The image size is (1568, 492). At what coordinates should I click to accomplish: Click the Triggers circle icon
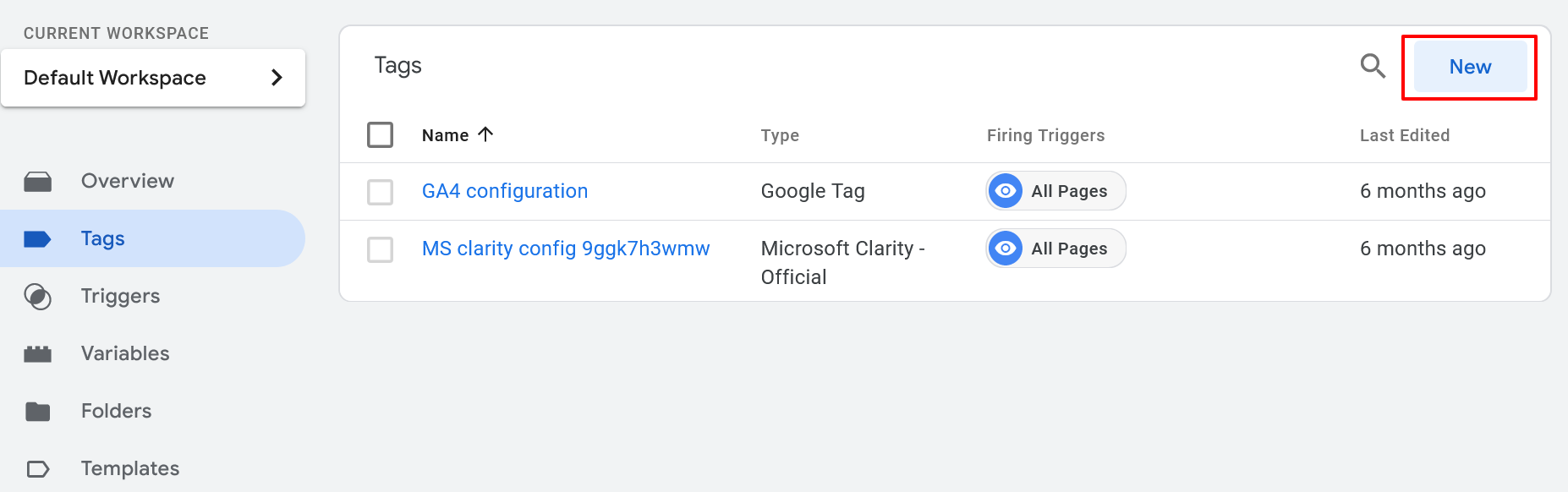point(37,297)
